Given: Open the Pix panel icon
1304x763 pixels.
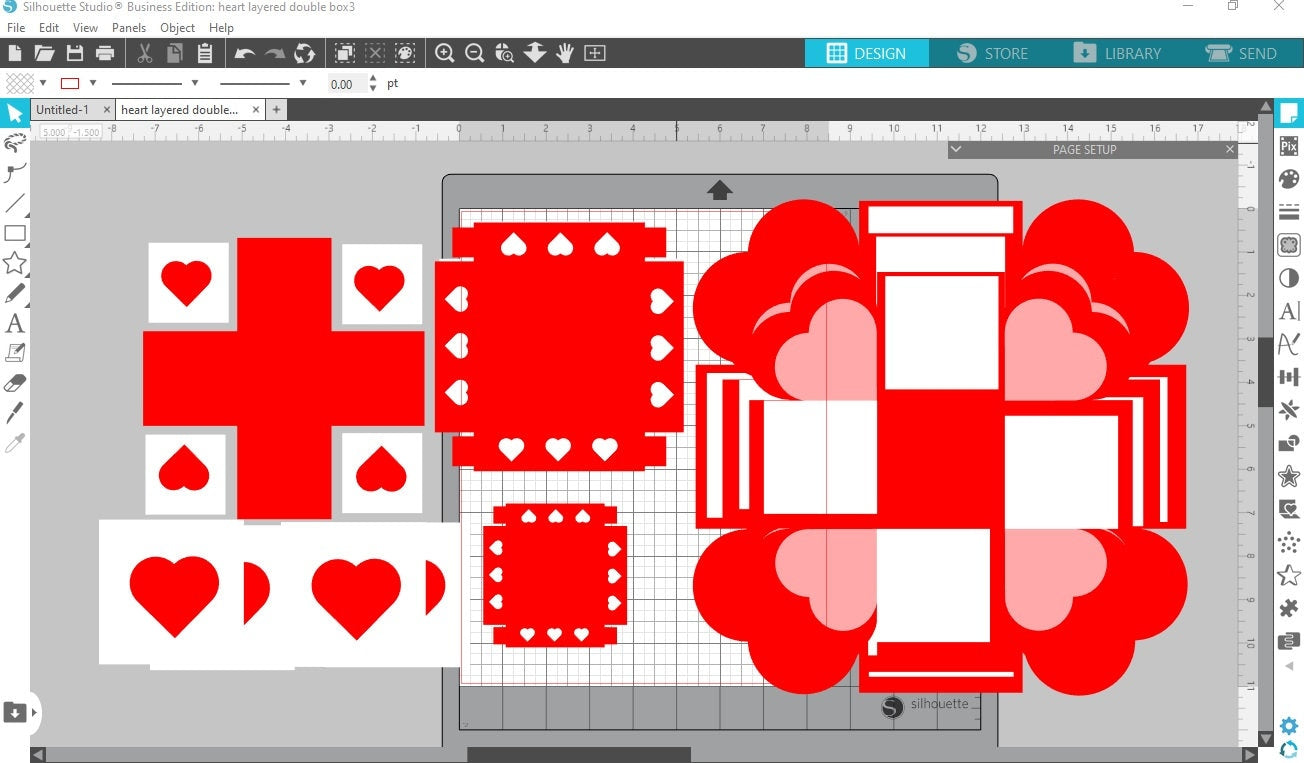Looking at the screenshot, I should click(x=1289, y=147).
